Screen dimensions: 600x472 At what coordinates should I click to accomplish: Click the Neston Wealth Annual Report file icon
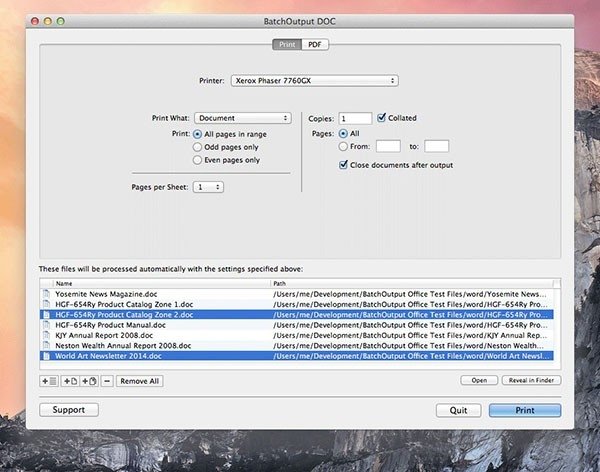46,346
